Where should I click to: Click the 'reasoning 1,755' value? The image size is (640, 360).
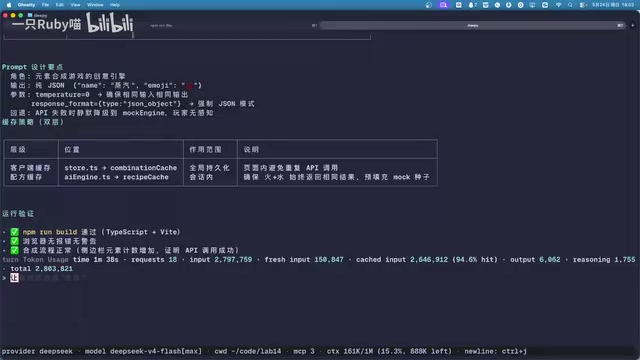tap(604, 260)
